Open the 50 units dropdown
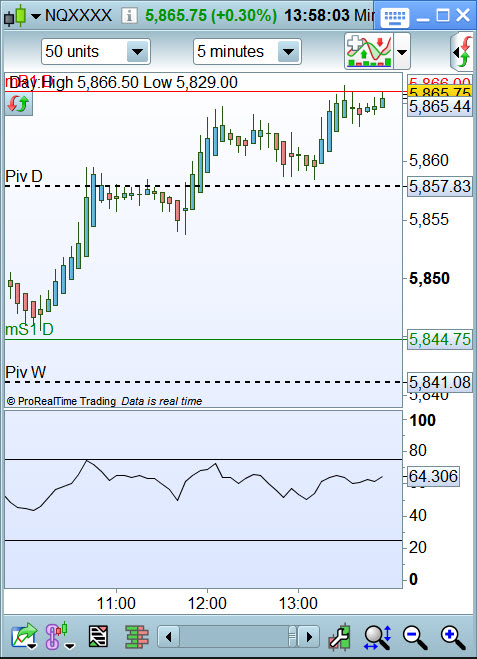The image size is (477, 659). point(96,52)
